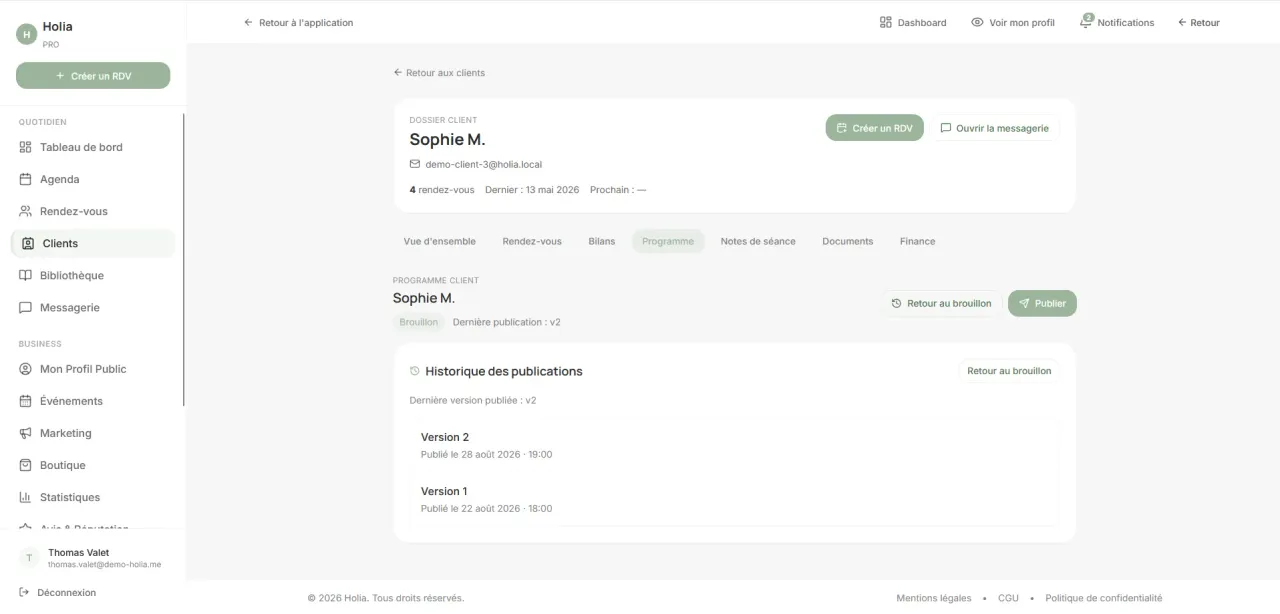The image size is (1280, 614).
Task: Switch to the Rendez-vous client tab
Action: coord(532,241)
